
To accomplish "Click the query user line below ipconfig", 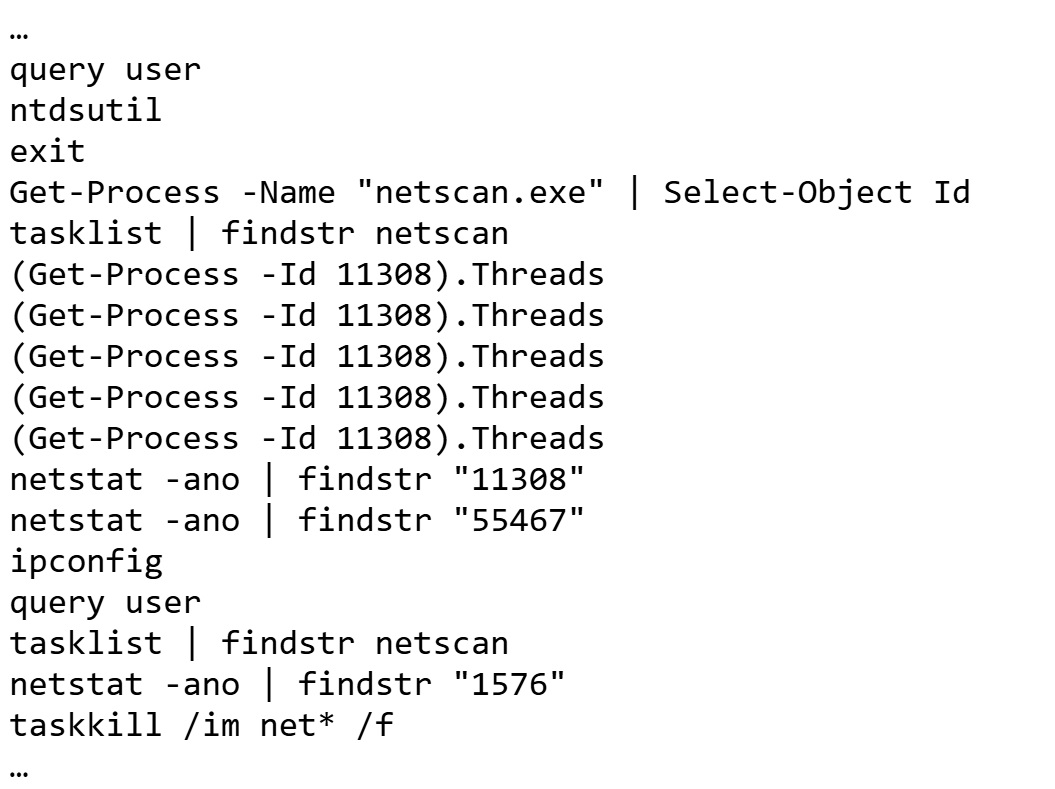I will [x=105, y=602].
